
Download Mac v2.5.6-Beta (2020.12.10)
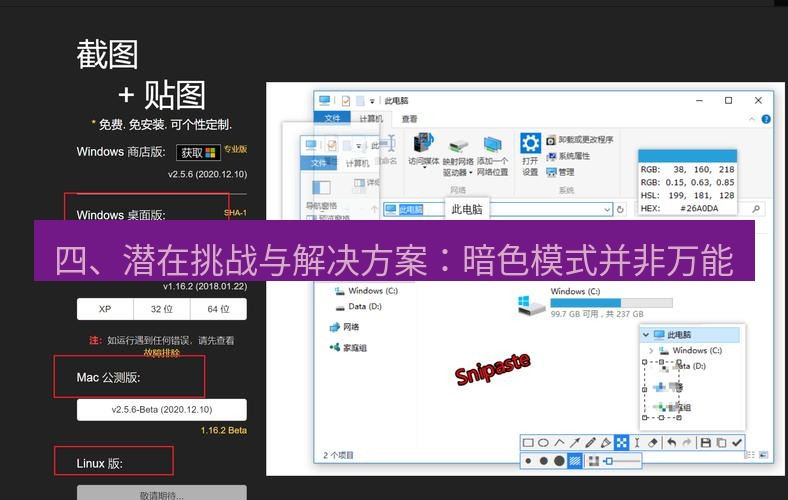(x=162, y=410)
